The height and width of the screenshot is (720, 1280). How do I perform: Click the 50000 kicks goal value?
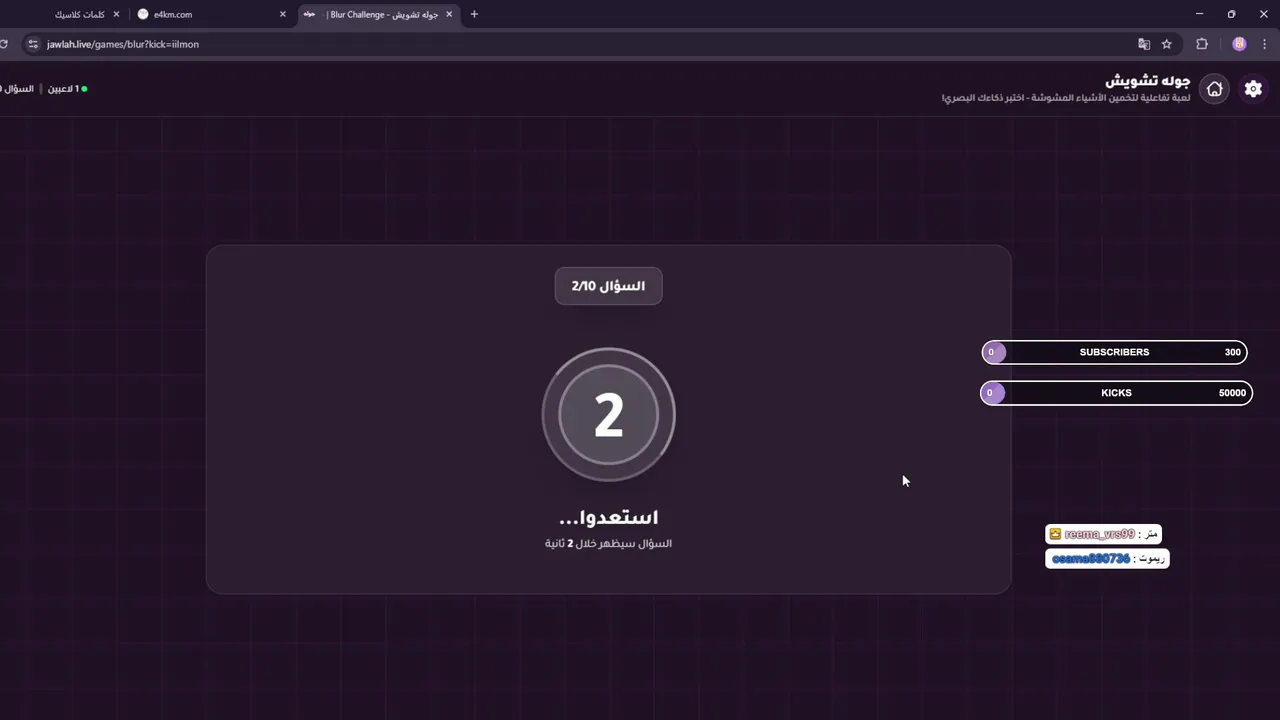point(1232,393)
